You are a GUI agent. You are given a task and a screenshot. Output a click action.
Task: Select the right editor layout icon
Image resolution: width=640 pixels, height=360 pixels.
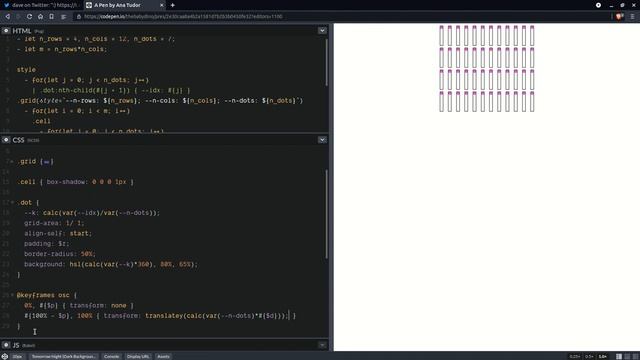pyautogui.click(x=636, y=356)
